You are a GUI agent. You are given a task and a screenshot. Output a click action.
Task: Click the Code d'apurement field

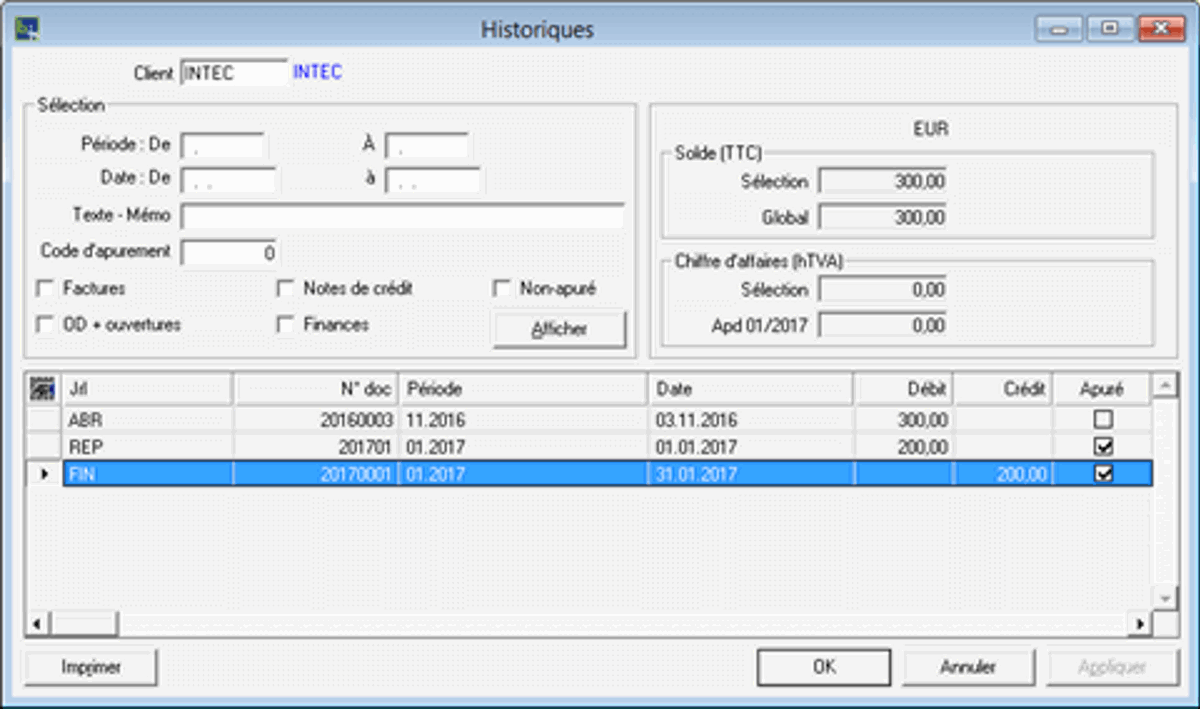click(230, 253)
